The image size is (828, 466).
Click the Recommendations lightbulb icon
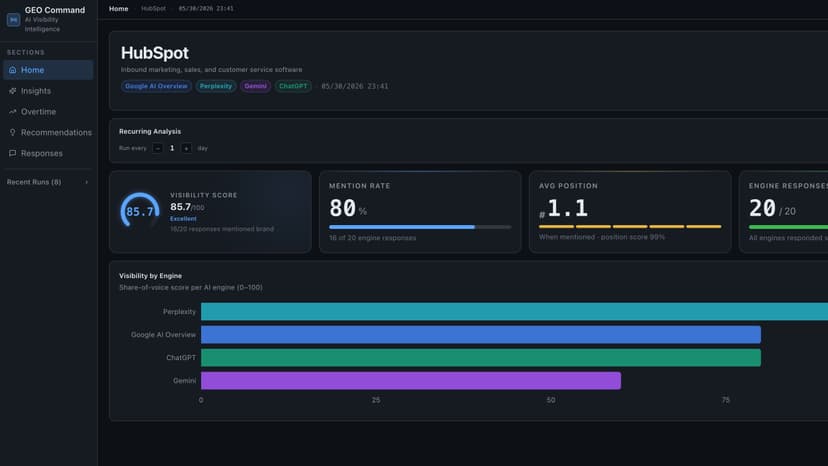[x=13, y=132]
